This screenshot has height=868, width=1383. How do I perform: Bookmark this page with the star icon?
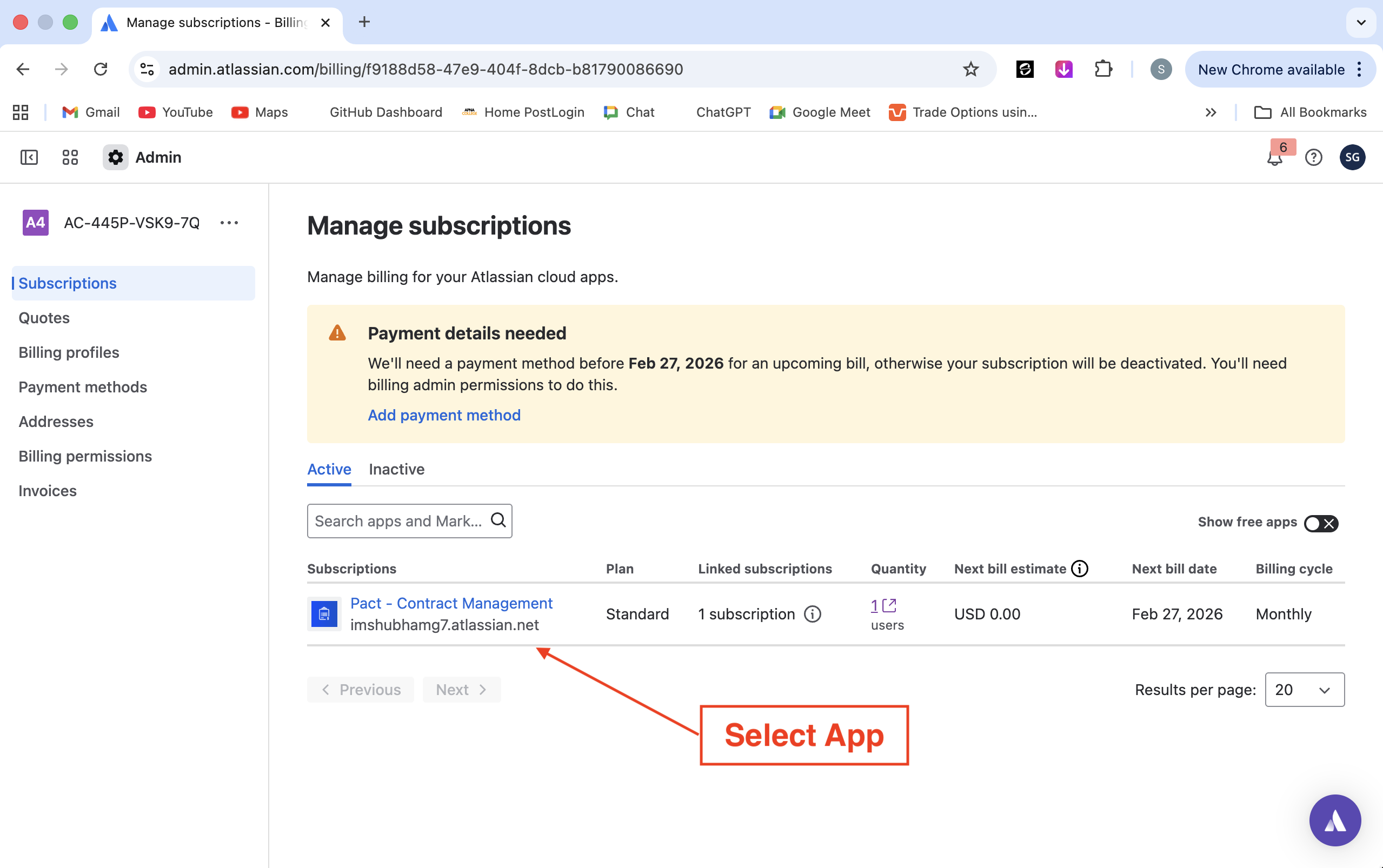970,70
